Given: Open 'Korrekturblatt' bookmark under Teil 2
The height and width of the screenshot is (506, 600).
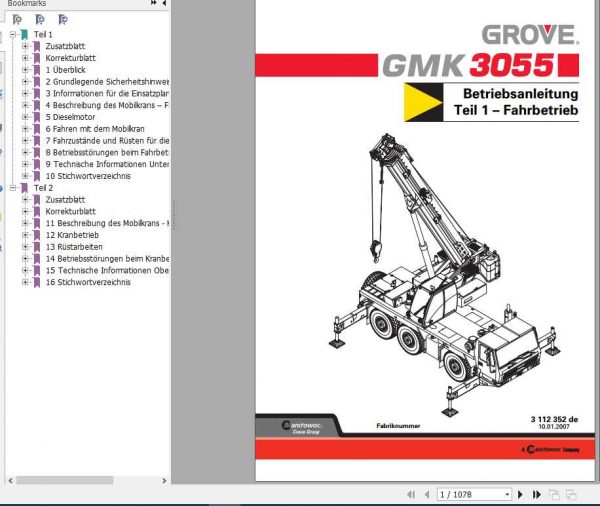Looking at the screenshot, I should pyautogui.click(x=70, y=211).
